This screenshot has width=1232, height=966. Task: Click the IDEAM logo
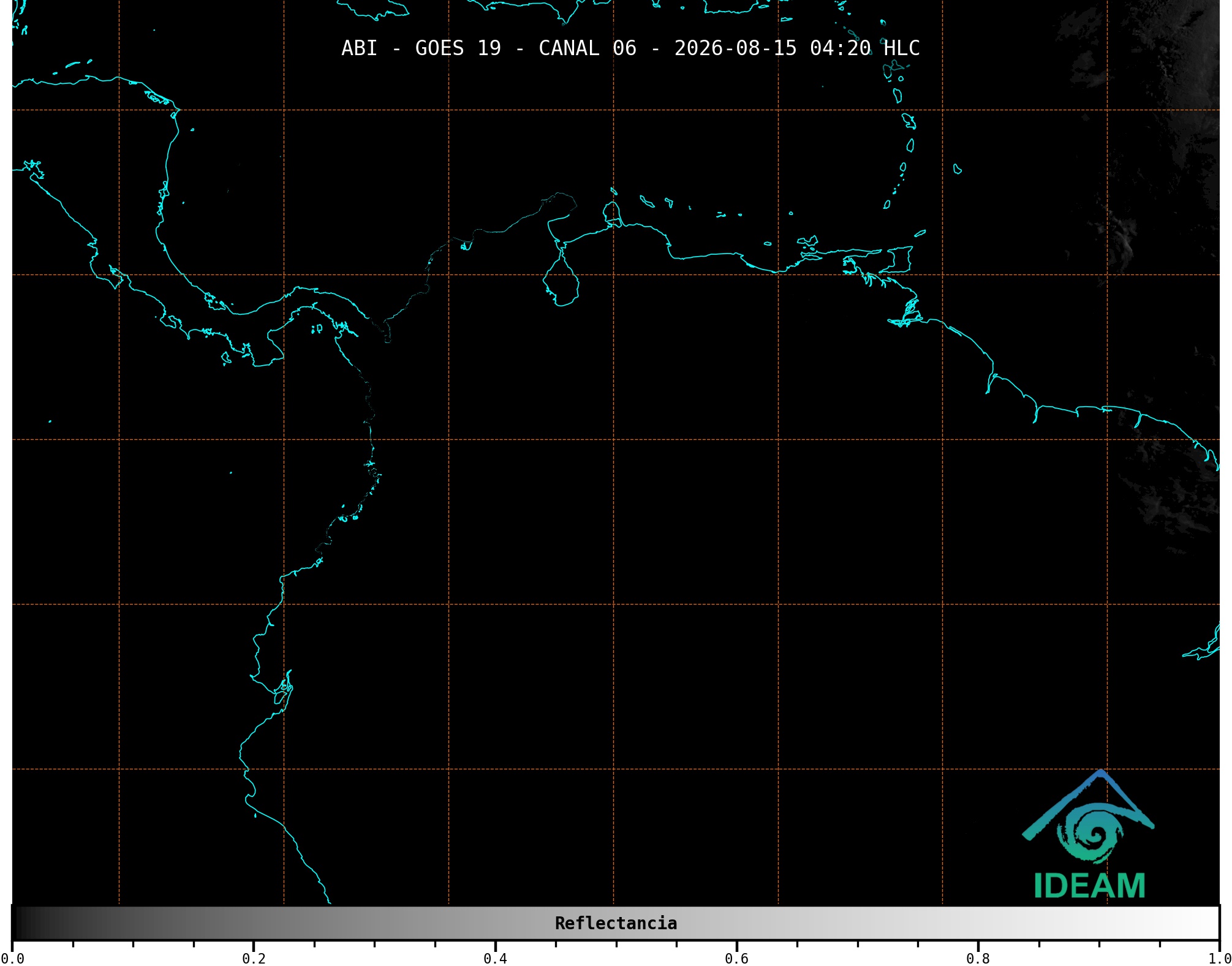1089,834
